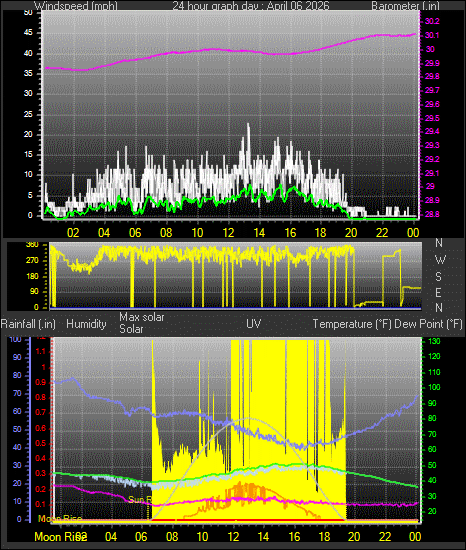Click the "Solar" label below Max solar
This screenshot has height=550, width=466.
tap(131, 329)
